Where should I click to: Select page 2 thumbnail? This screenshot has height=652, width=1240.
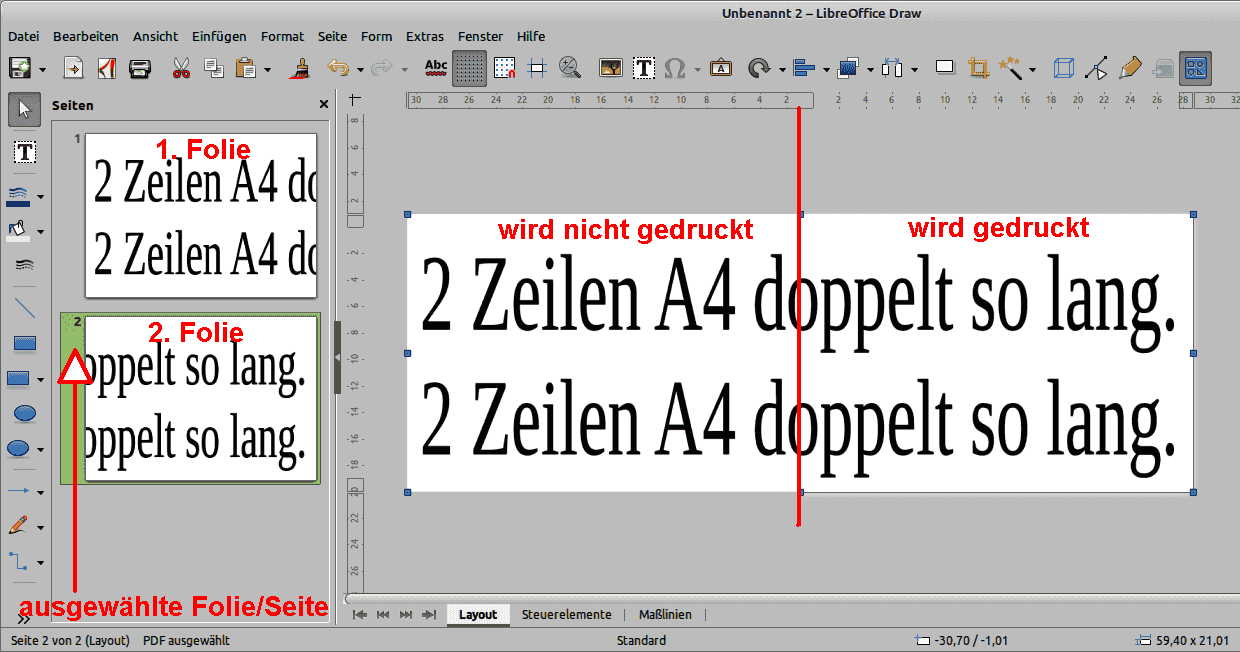pos(201,398)
